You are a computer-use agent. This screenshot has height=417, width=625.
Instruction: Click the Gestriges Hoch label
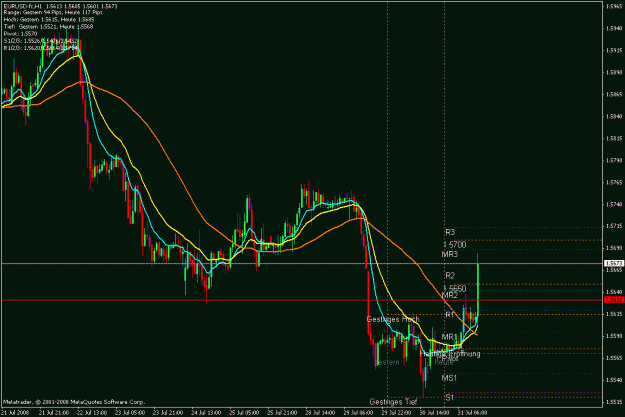(393, 319)
